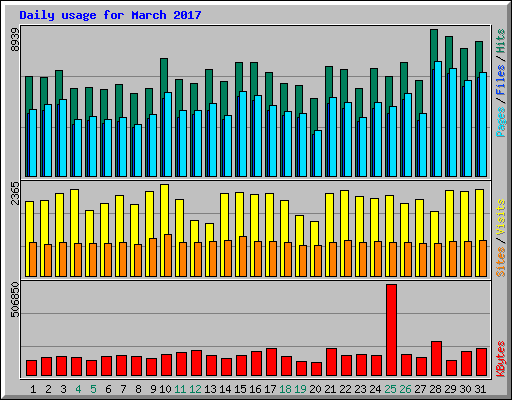The width and height of the screenshot is (512, 400).
Task: Click the red KBytes bar for day 28
Action: click(436, 359)
